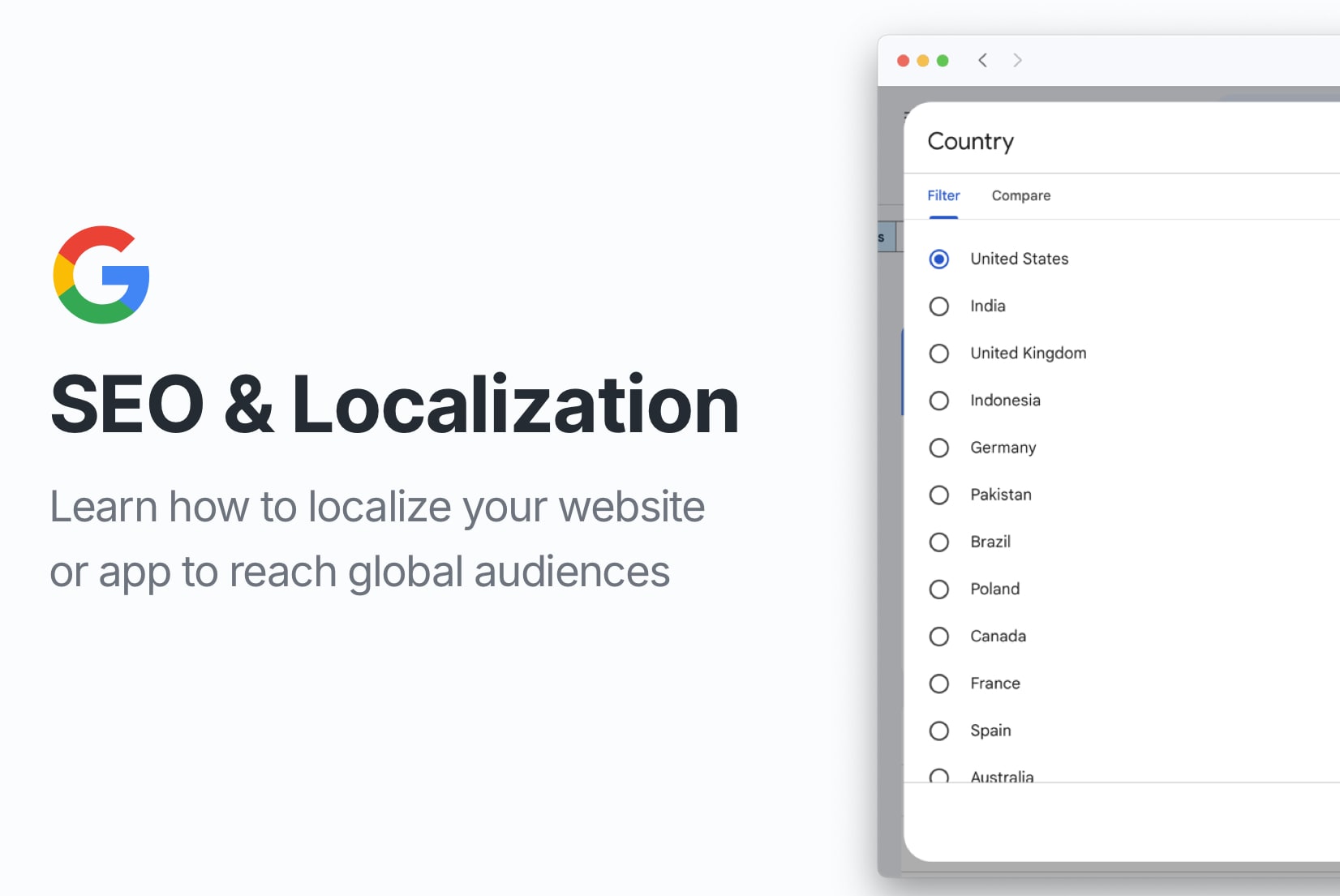Click the 'France' label text
This screenshot has width=1340, height=896.
(994, 683)
